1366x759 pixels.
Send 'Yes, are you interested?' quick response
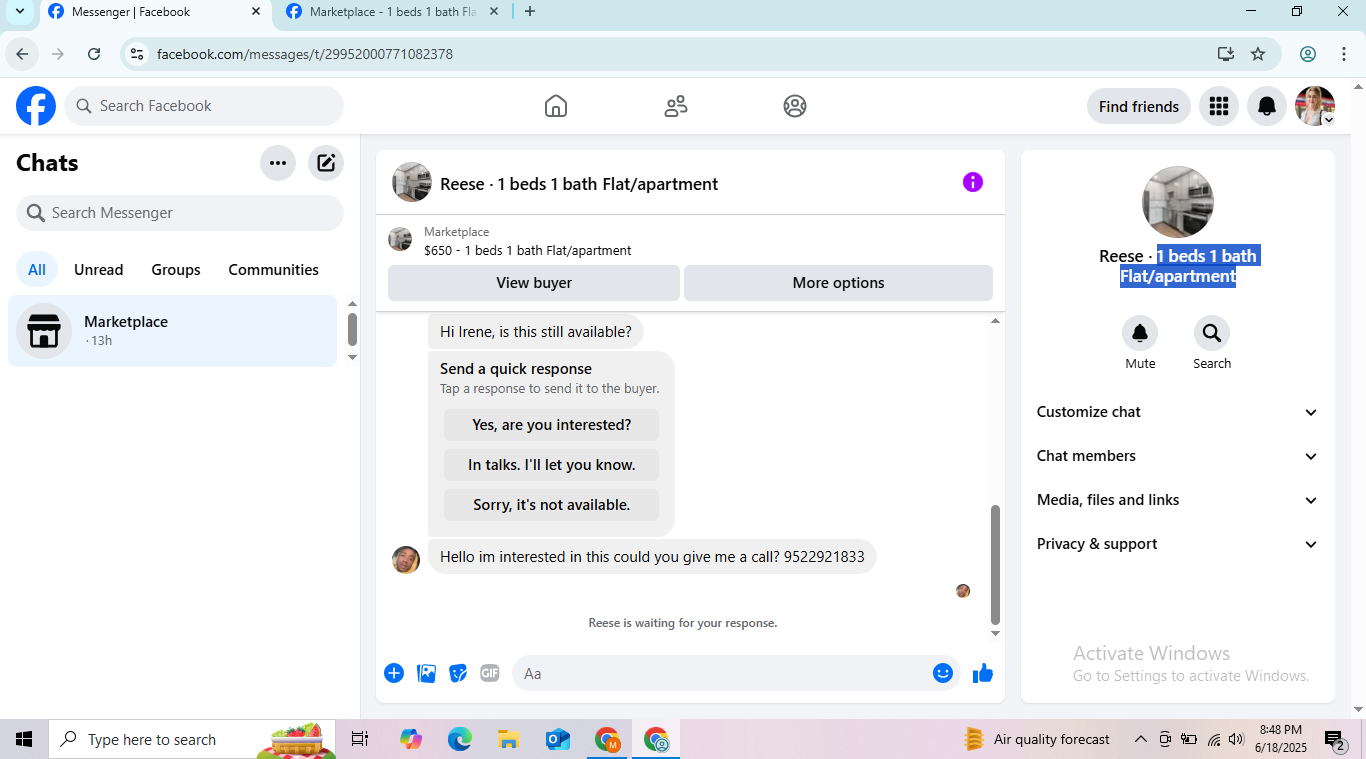pyautogui.click(x=552, y=425)
